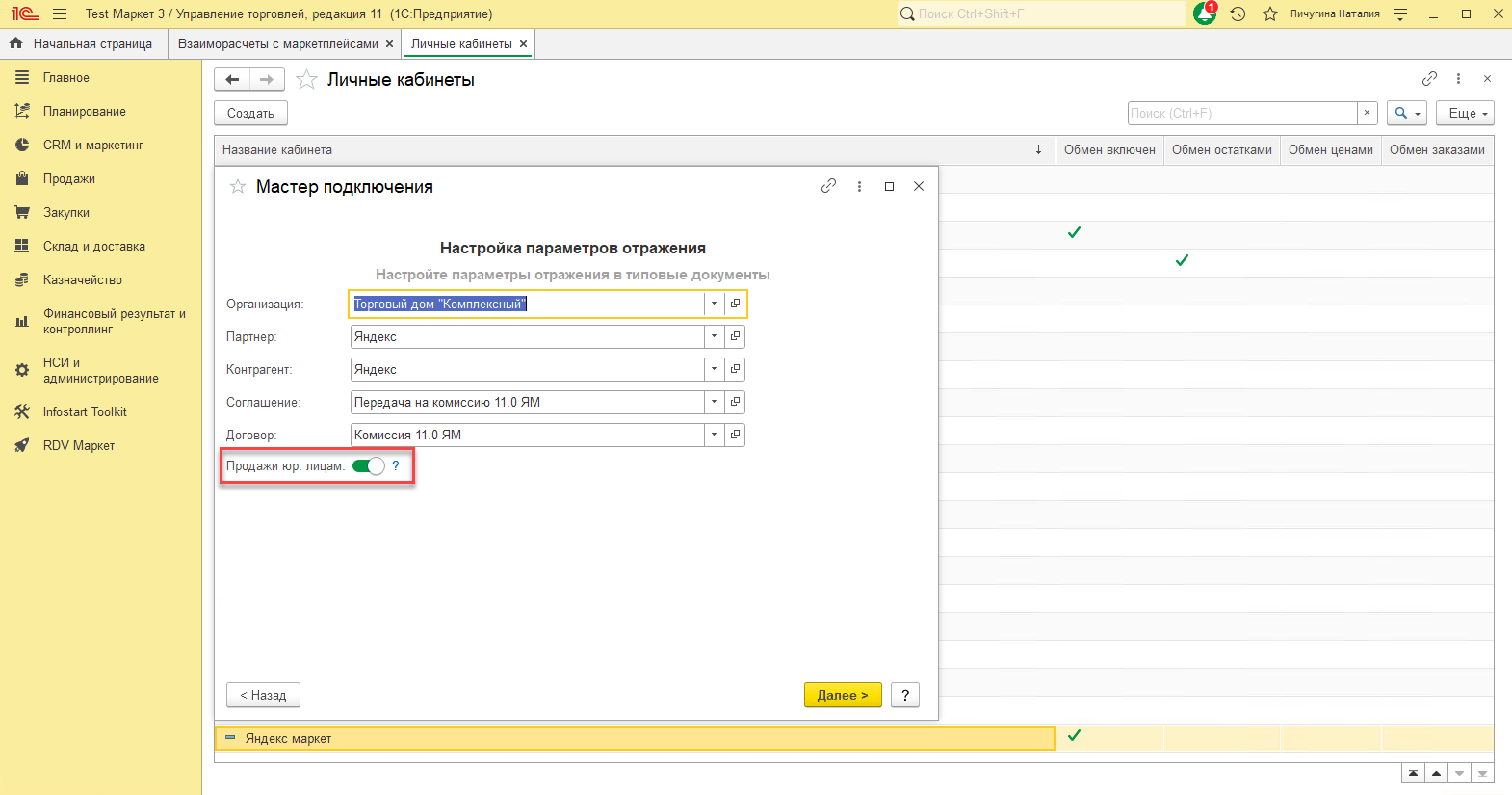Add Мастер подключения to favorites with the star
Screen dimensions: 1512x795
(x=238, y=186)
